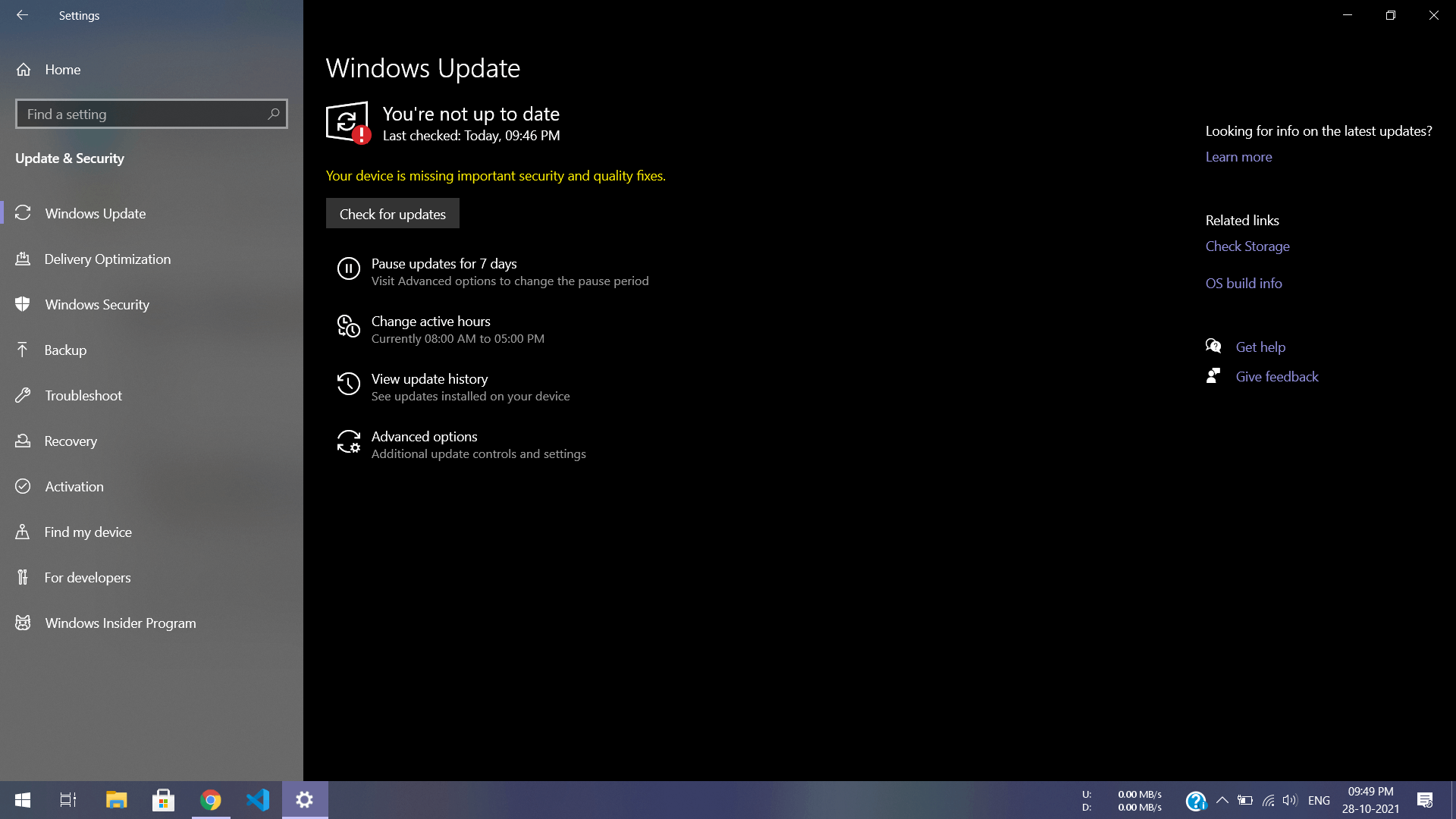The image size is (1456, 819).
Task: Go to Windows Security section
Action: click(x=152, y=304)
